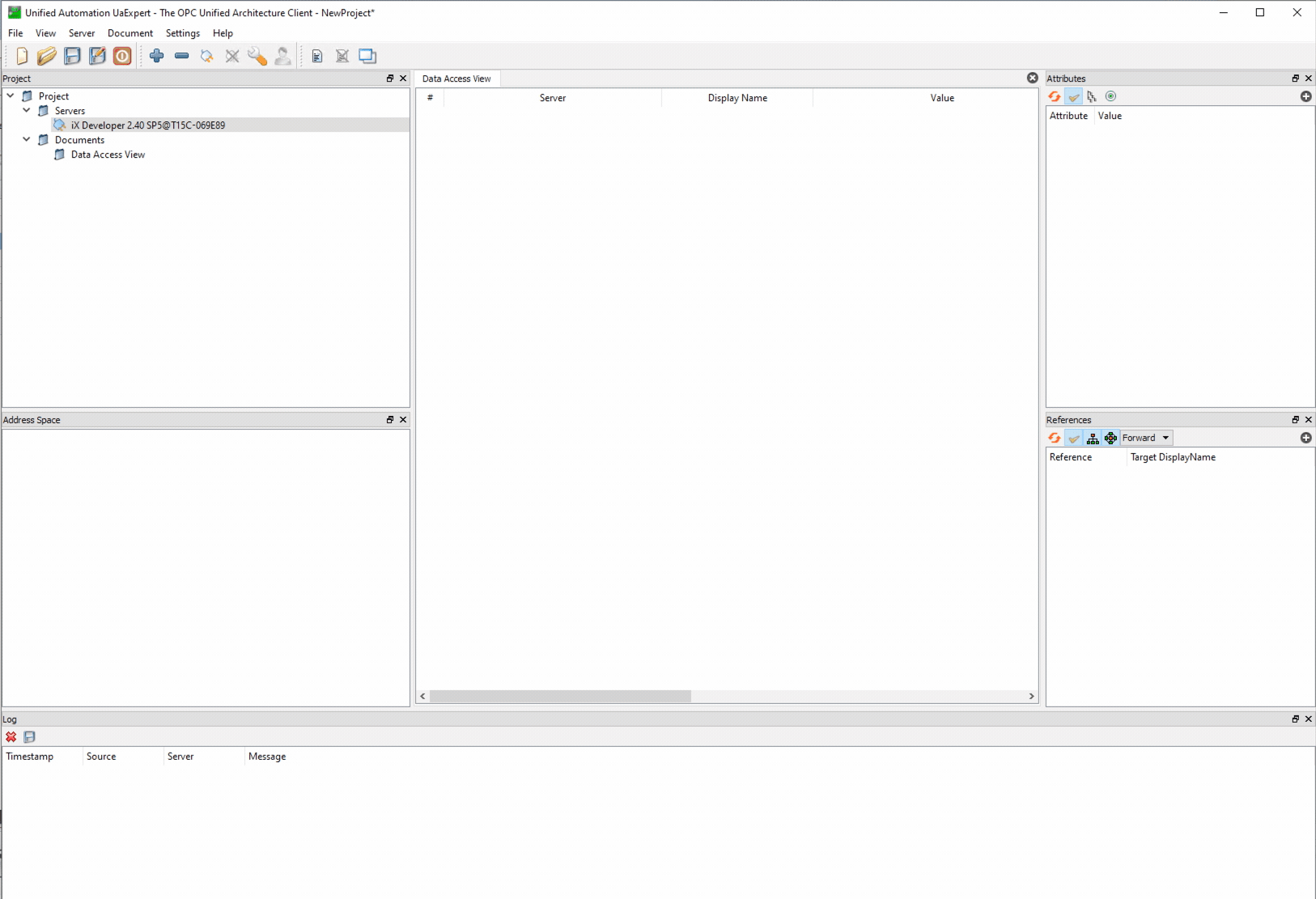Viewport: 1316px width, 899px height.
Task: Open the Settings menu
Action: [182, 33]
